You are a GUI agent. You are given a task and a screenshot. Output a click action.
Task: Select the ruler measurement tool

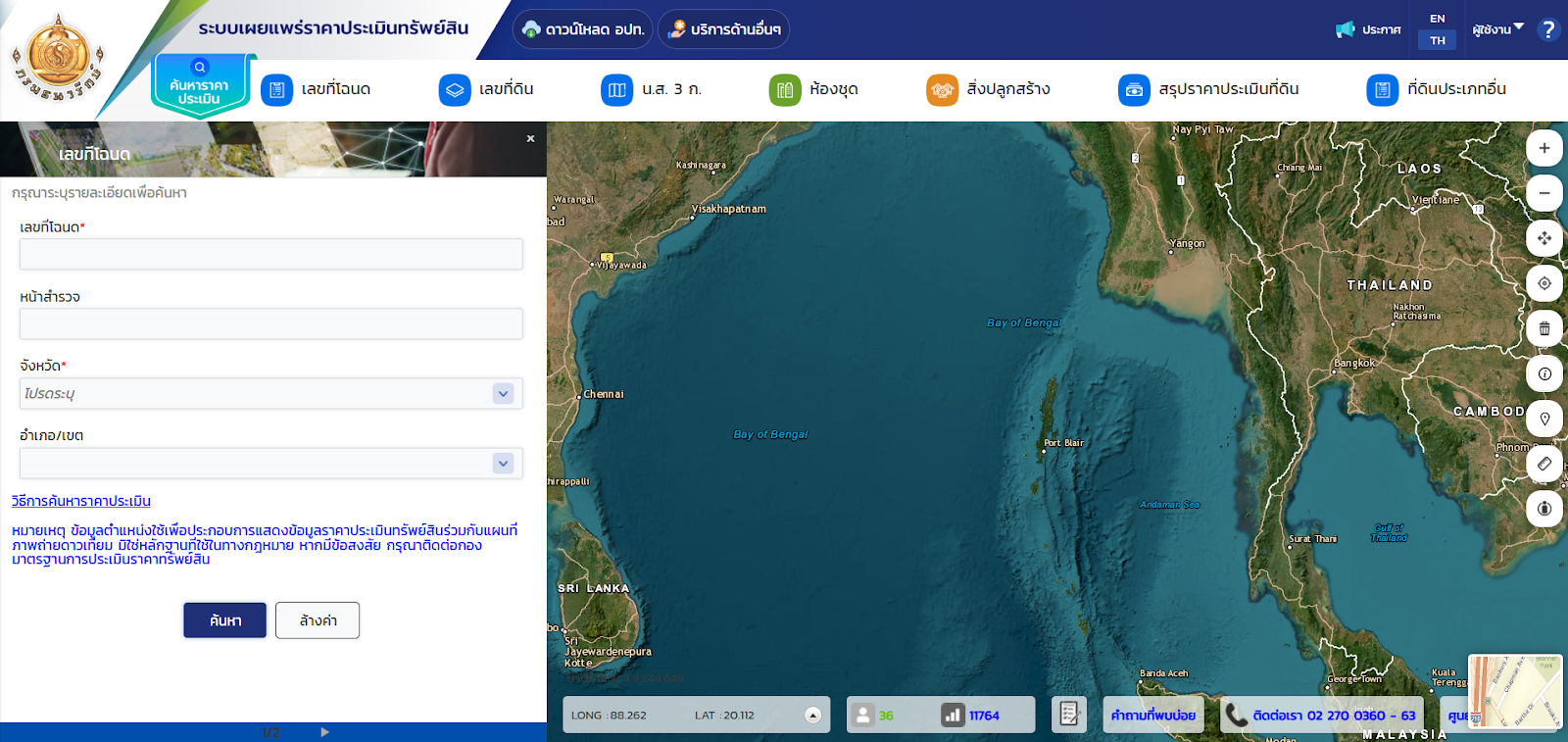(x=1543, y=464)
